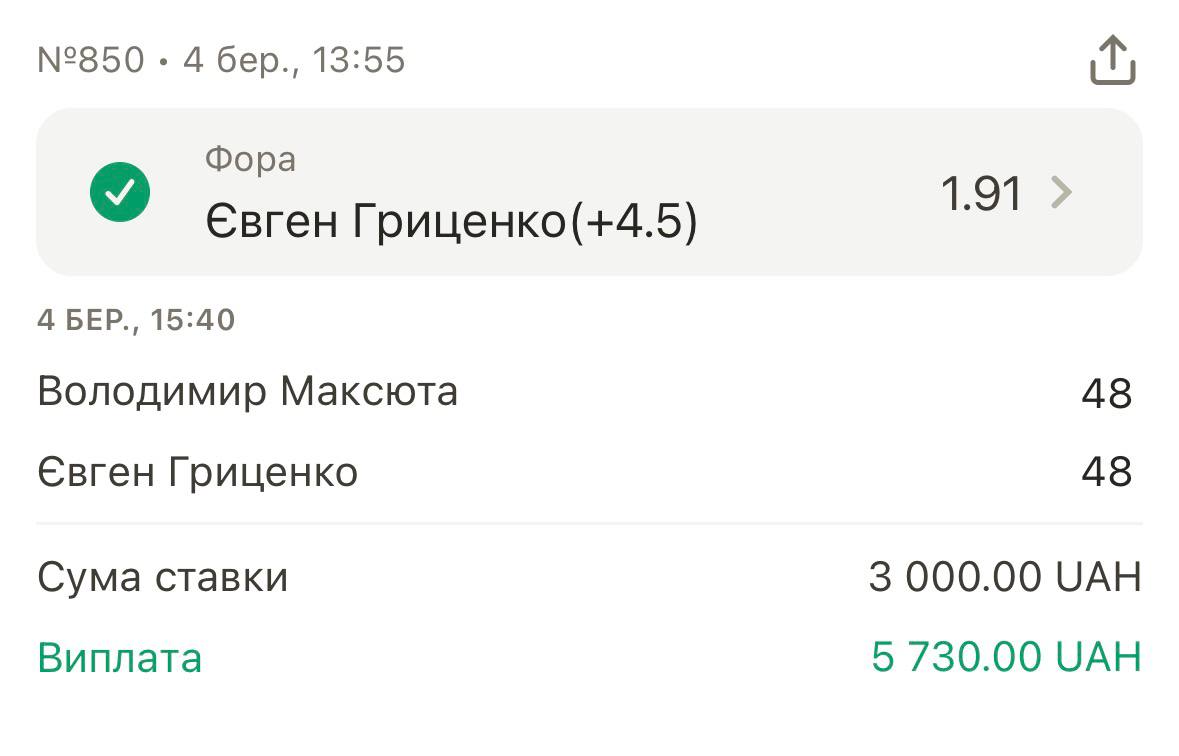
Task: Click the divider line above Сума ставки
Action: click(589, 523)
